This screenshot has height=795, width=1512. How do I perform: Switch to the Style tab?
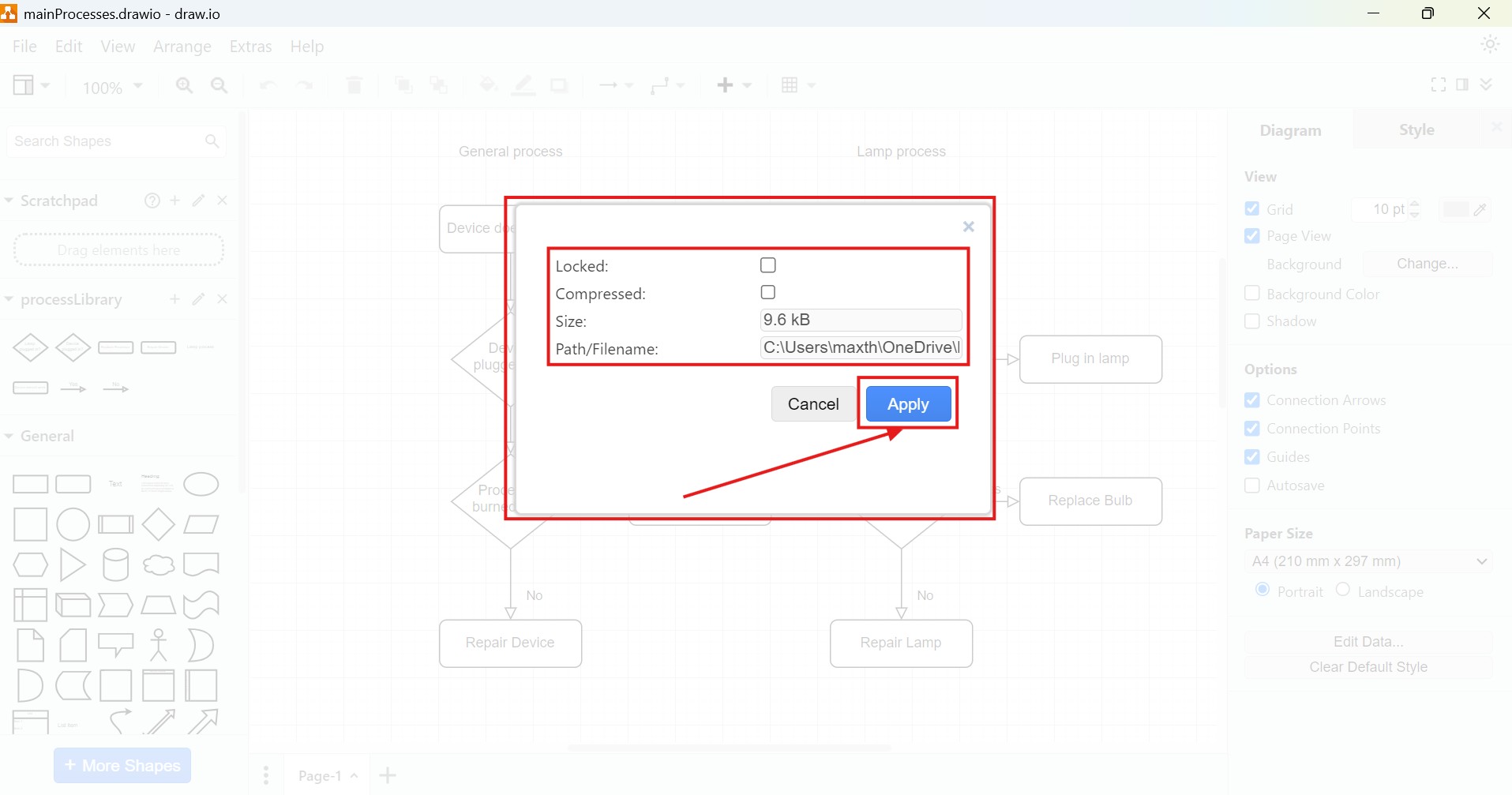pos(1416,129)
